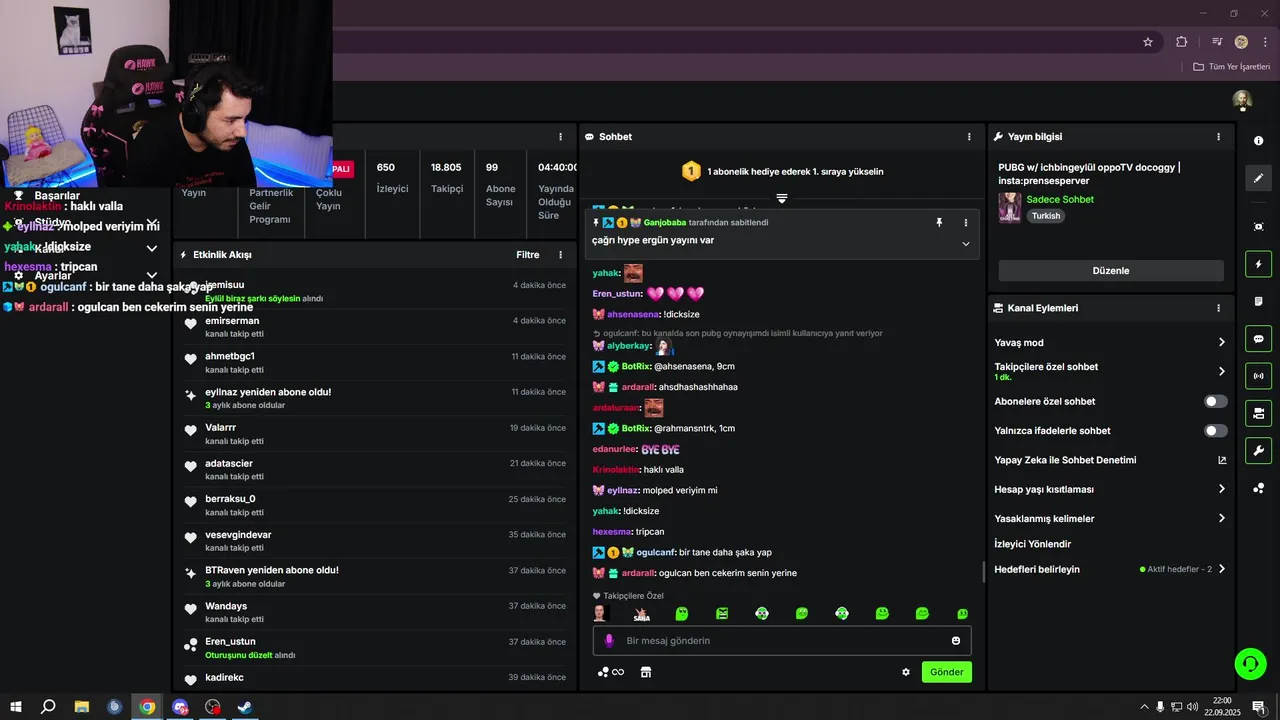Screen dimensions: 1280x720
Task: Select the SANA emote thumbnail
Action: click(x=642, y=613)
